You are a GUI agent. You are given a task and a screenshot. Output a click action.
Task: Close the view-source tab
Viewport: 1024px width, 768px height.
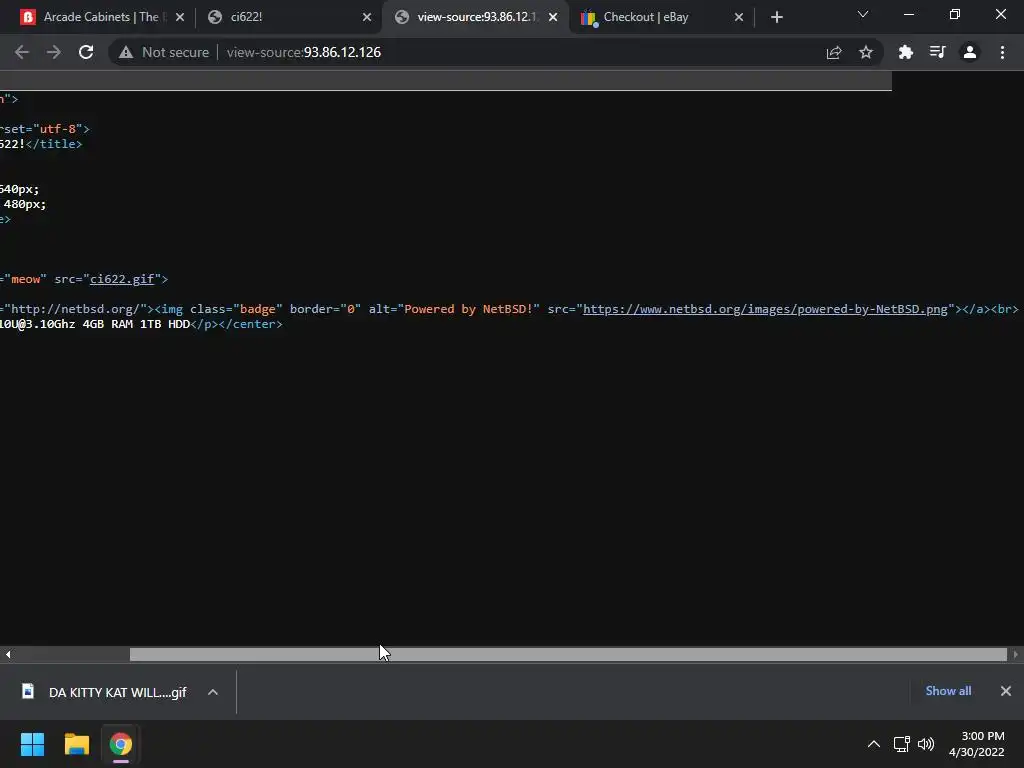553,18
